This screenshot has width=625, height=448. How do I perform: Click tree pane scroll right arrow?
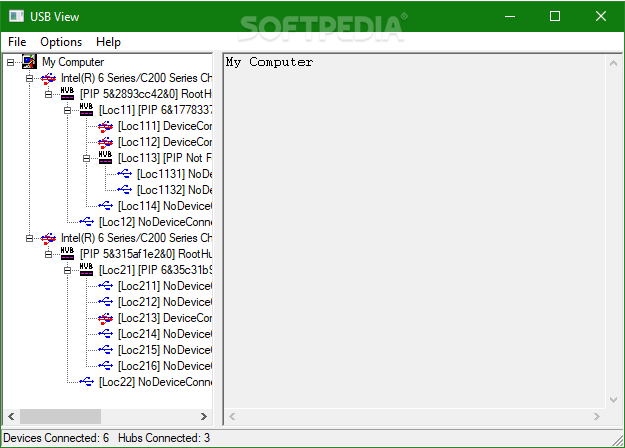pyautogui.click(x=204, y=417)
